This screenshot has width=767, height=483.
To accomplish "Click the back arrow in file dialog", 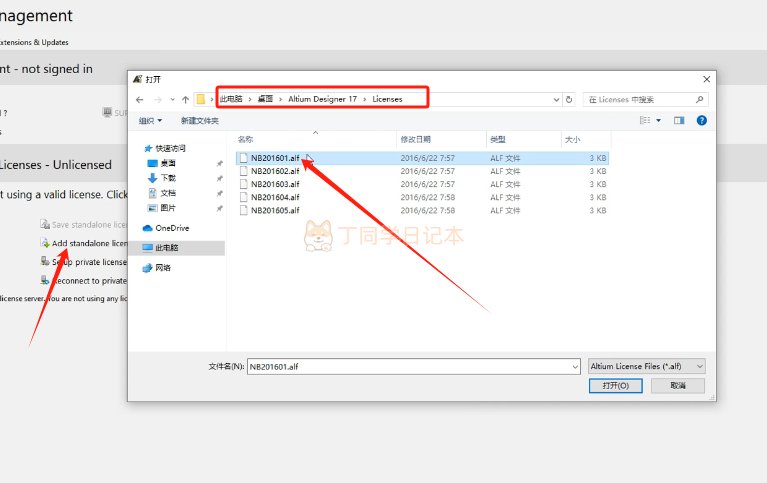I will pyautogui.click(x=140, y=99).
